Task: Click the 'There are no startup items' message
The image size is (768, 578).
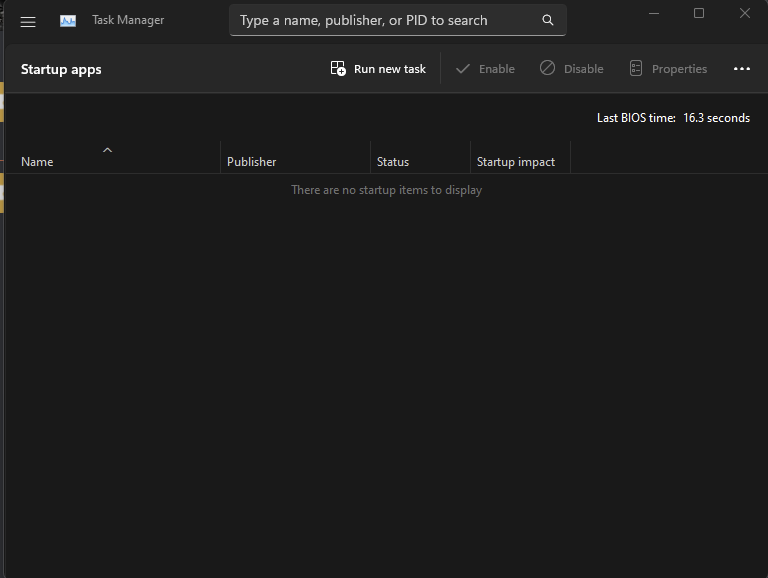Action: coord(386,190)
